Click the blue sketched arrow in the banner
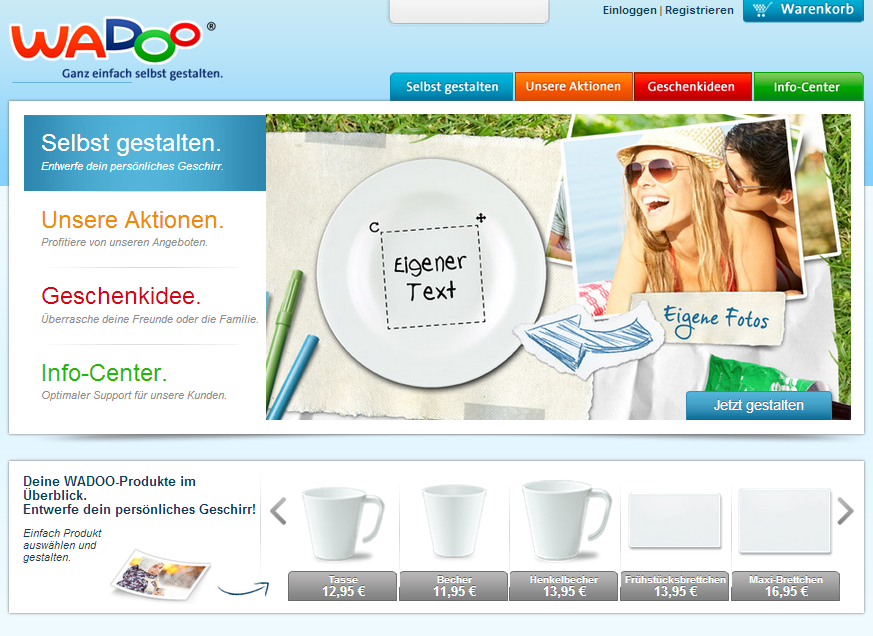The width and height of the screenshot is (873, 636). 587,340
